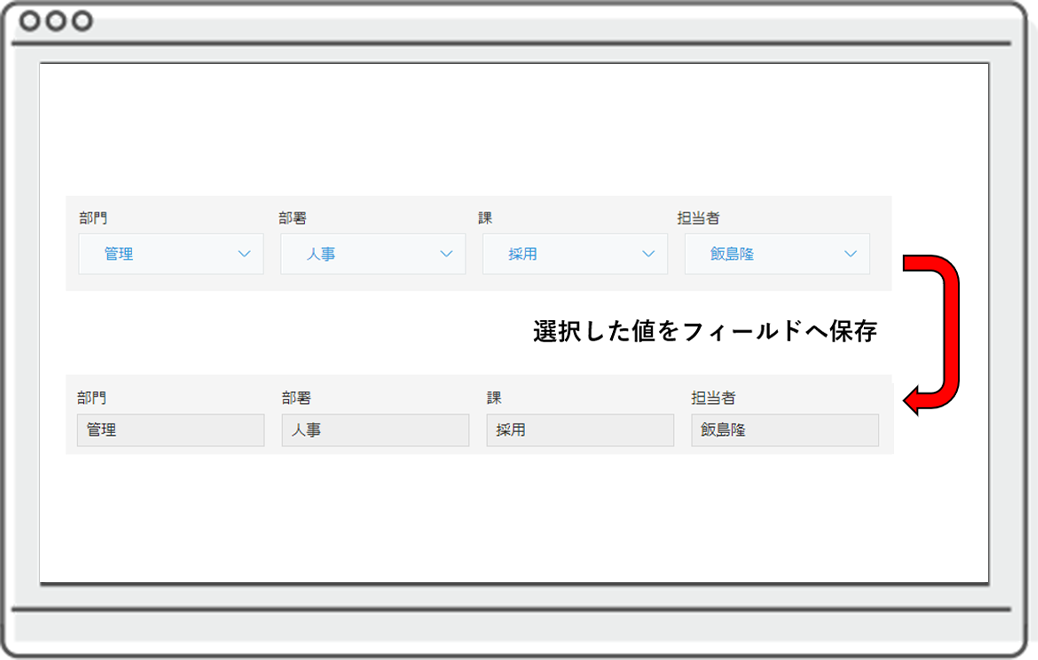This screenshot has width=1038, height=660.
Task: Click the 部門 label above the dropdown
Action: pos(92,217)
